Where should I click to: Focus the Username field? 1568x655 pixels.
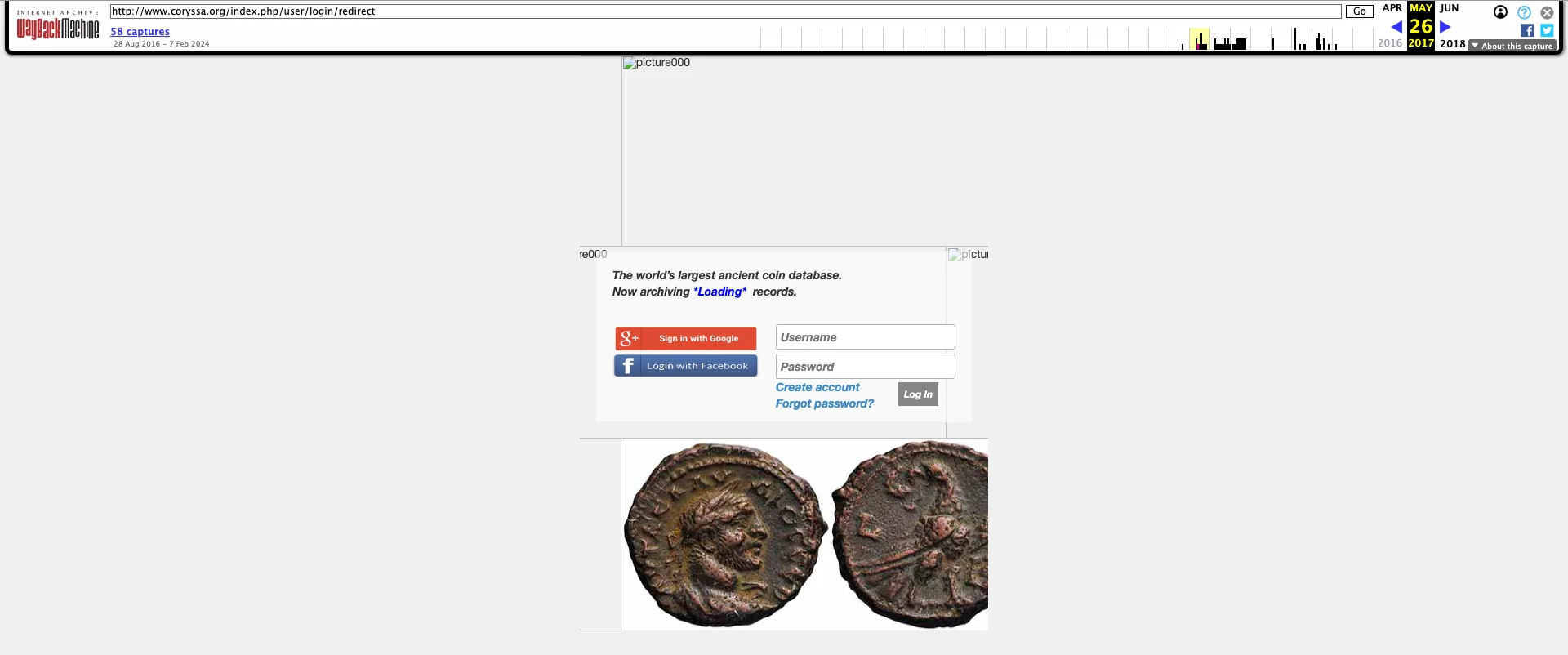[x=865, y=337]
